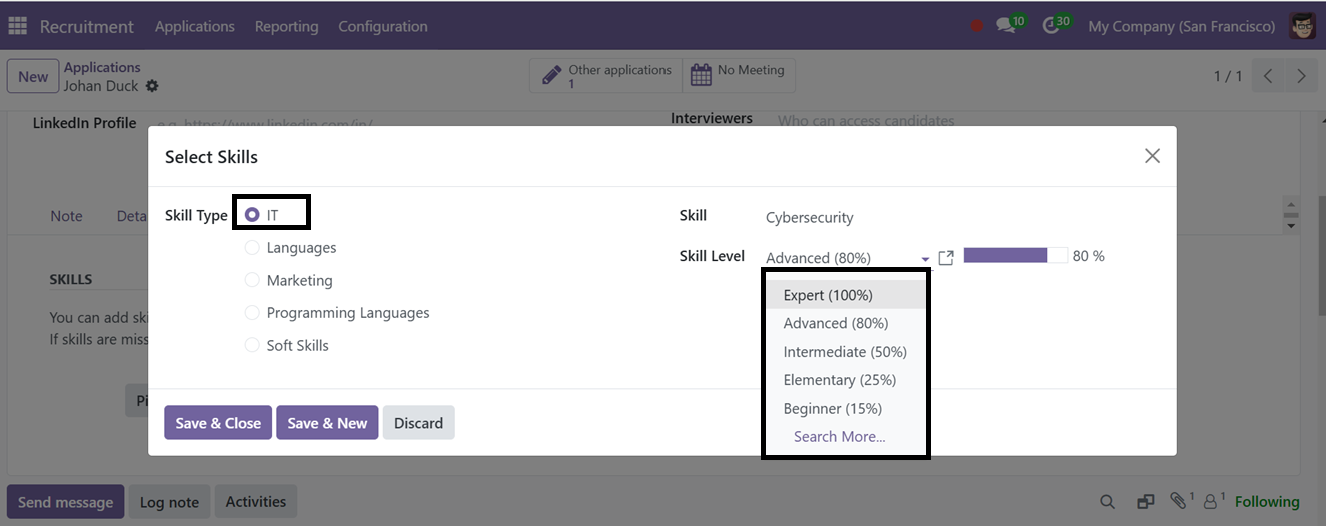This screenshot has height=526, width=1326.
Task: Open the Applications menu
Action: (x=194, y=26)
